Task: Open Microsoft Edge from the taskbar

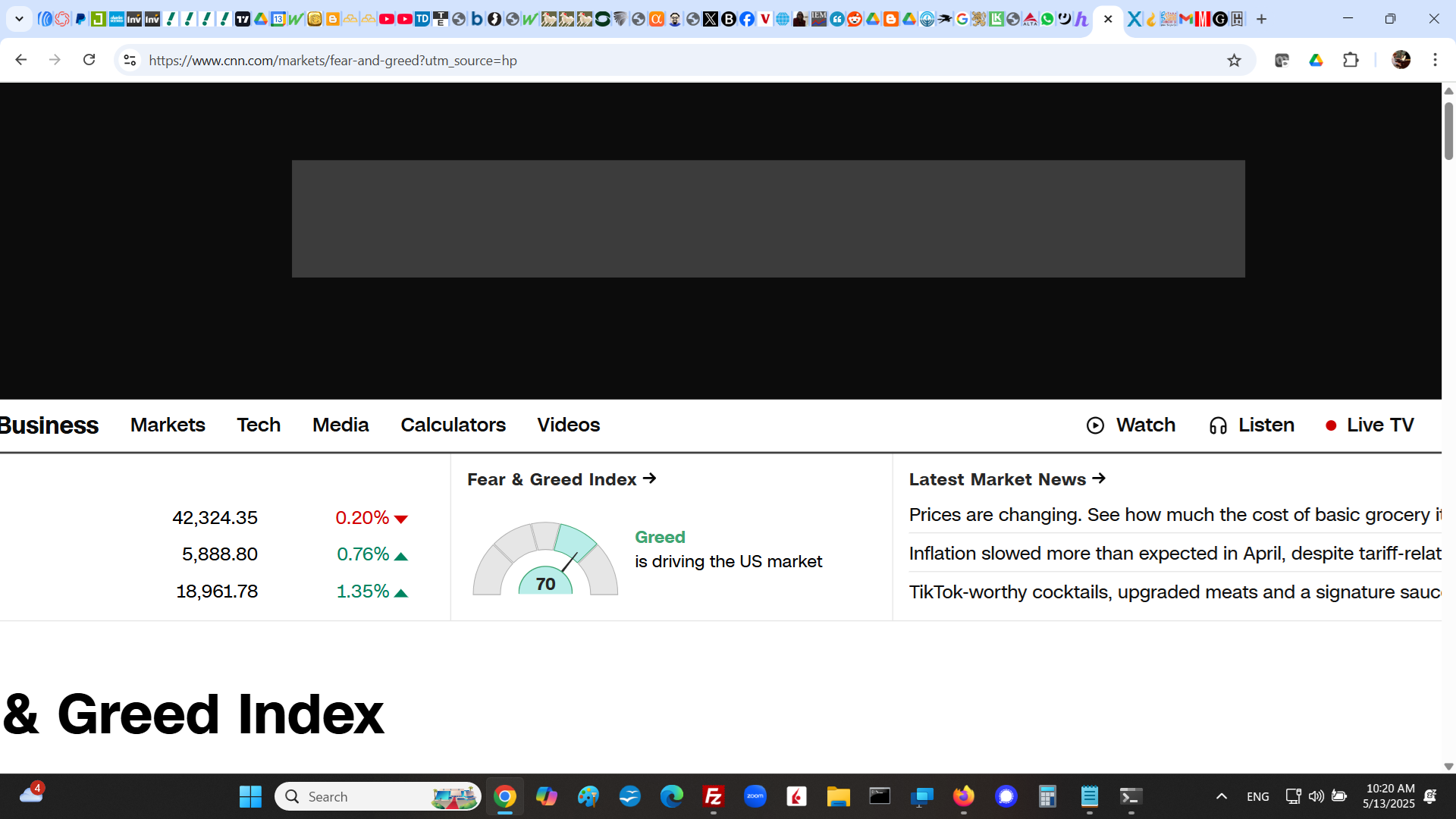Action: pos(671,796)
